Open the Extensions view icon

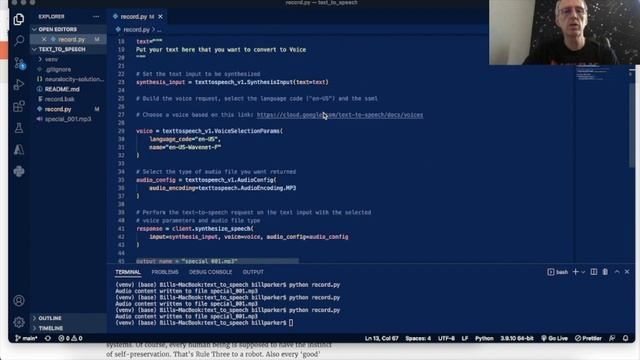click(x=19, y=107)
